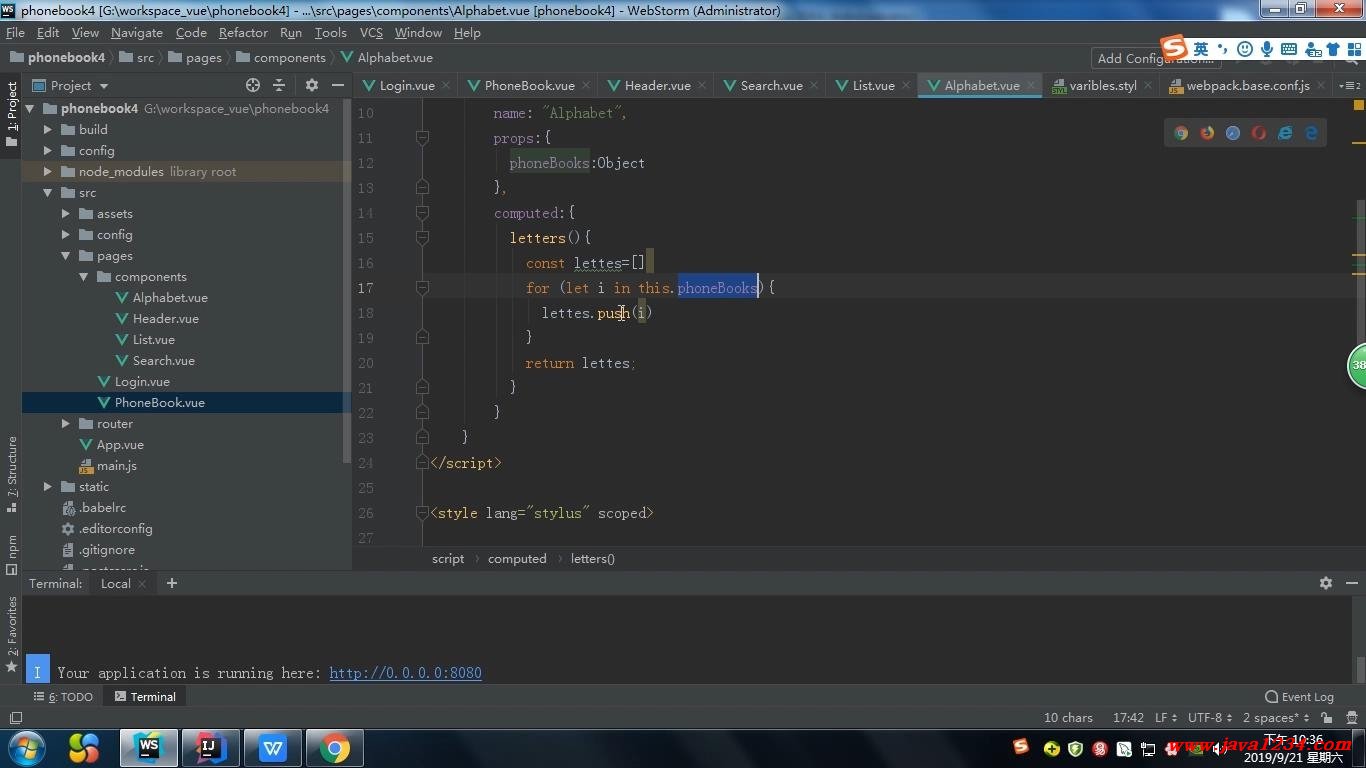
Task: Open Project panel settings gear
Action: [x=312, y=85]
